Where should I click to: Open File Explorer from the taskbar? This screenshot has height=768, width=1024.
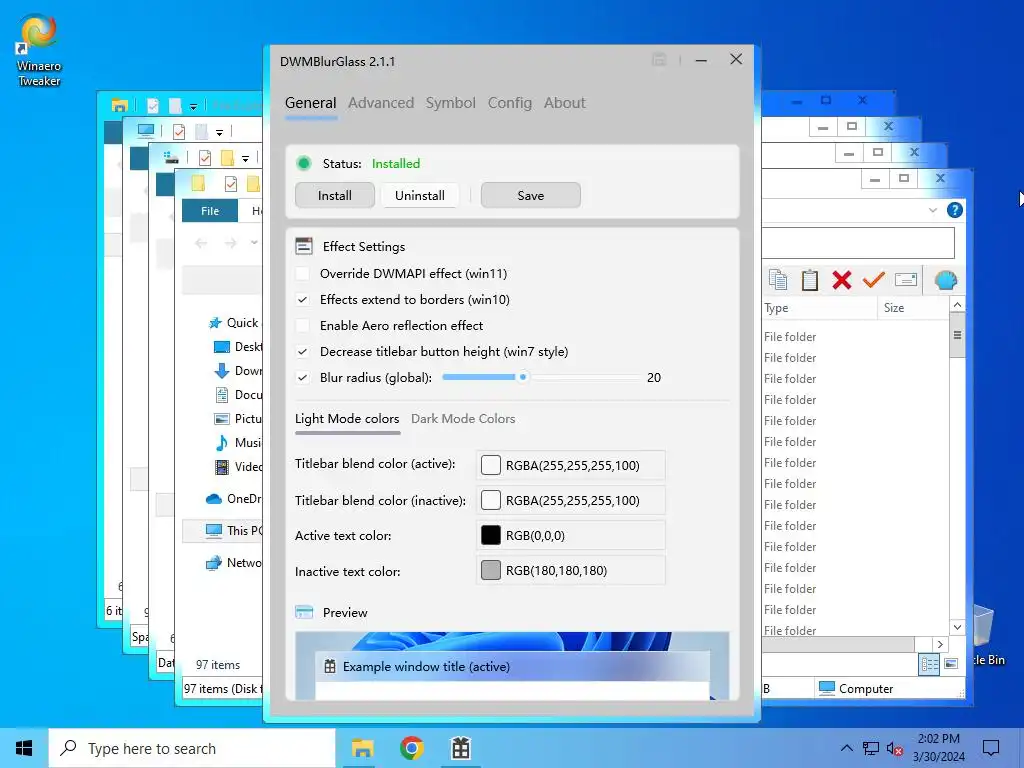pyautogui.click(x=362, y=748)
